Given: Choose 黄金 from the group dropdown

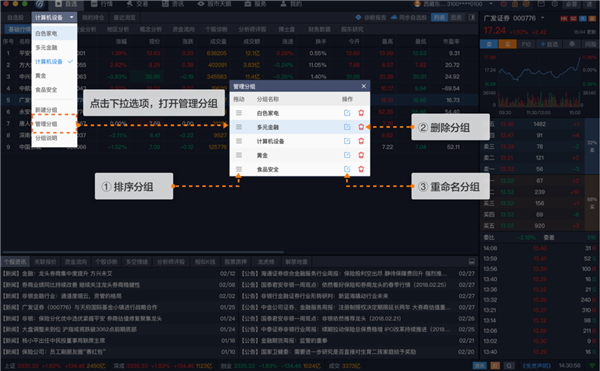Looking at the screenshot, I should coord(54,76).
